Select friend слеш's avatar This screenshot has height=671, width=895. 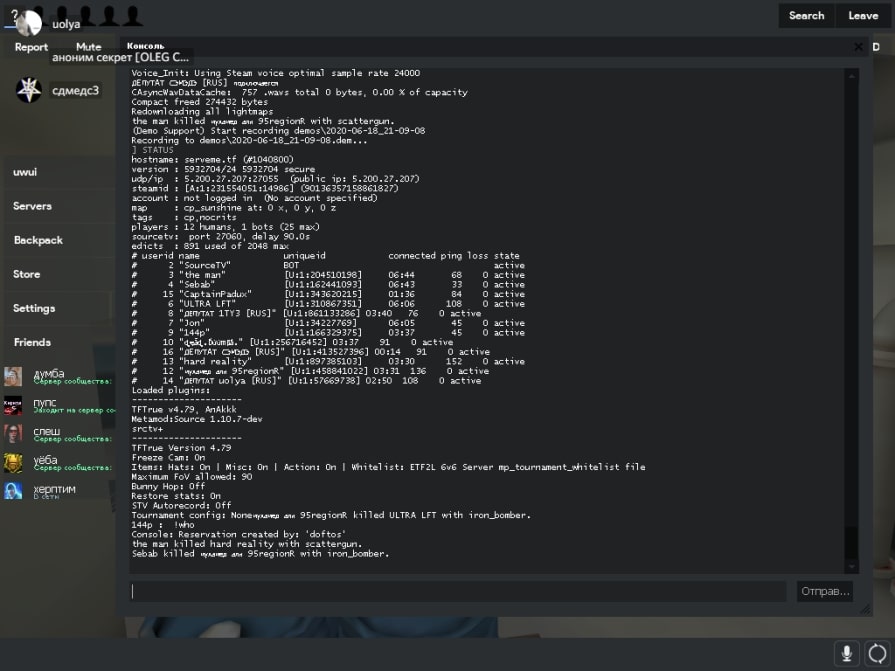(x=13, y=433)
